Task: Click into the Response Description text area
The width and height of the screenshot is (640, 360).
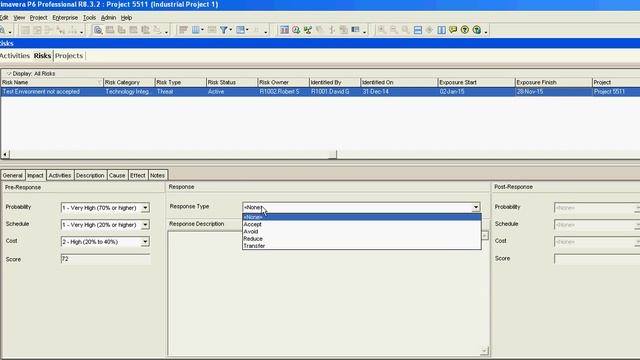Action: click(x=325, y=293)
